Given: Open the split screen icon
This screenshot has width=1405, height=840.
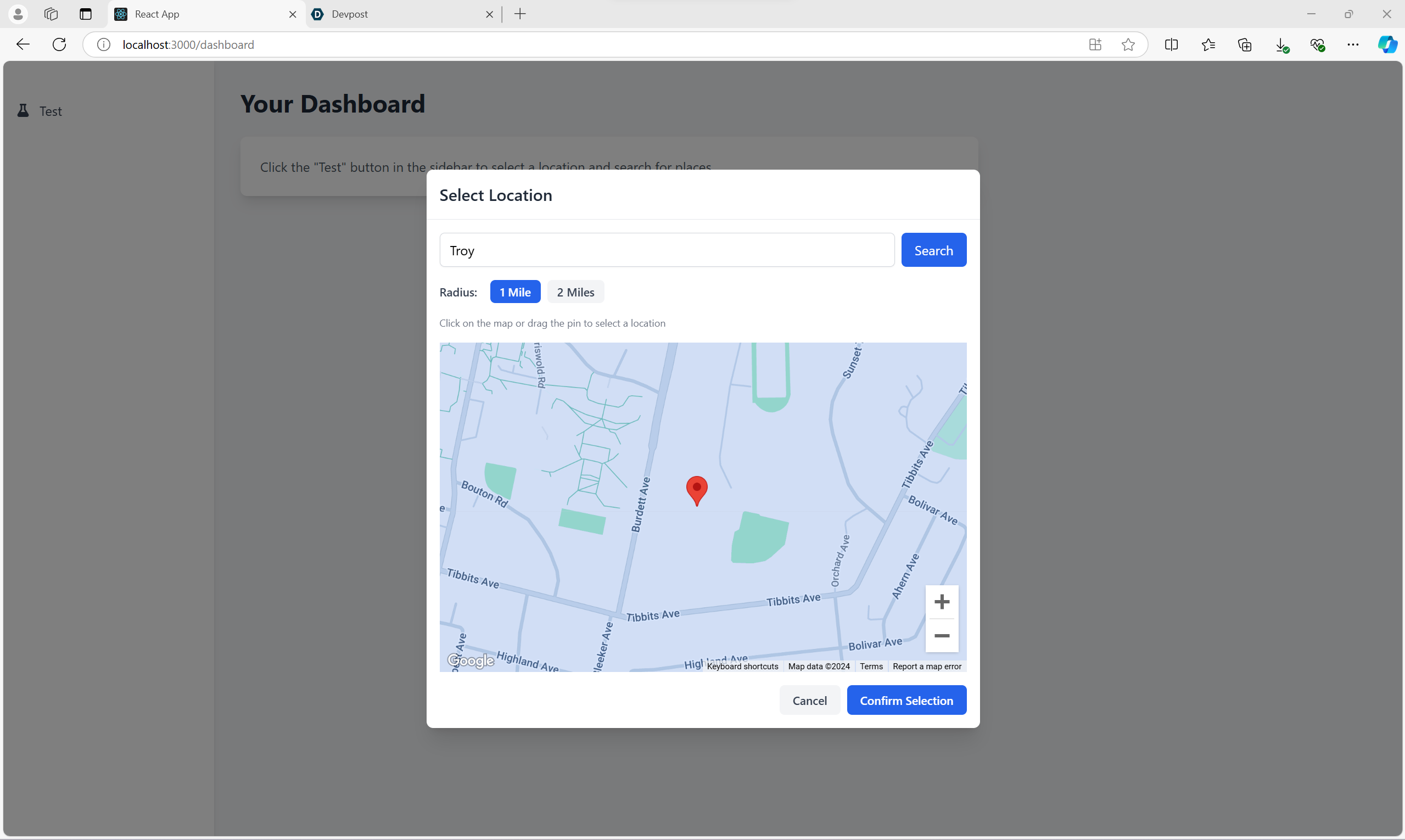Looking at the screenshot, I should 1171,44.
